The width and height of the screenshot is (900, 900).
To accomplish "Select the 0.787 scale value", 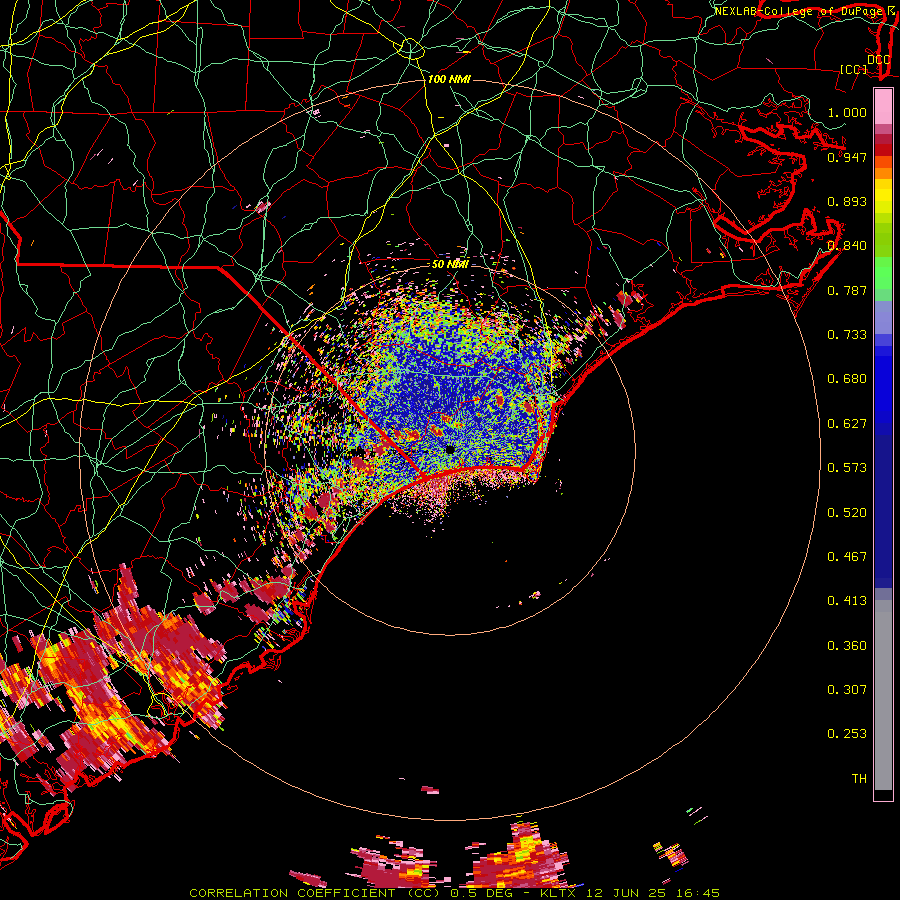I will click(847, 290).
